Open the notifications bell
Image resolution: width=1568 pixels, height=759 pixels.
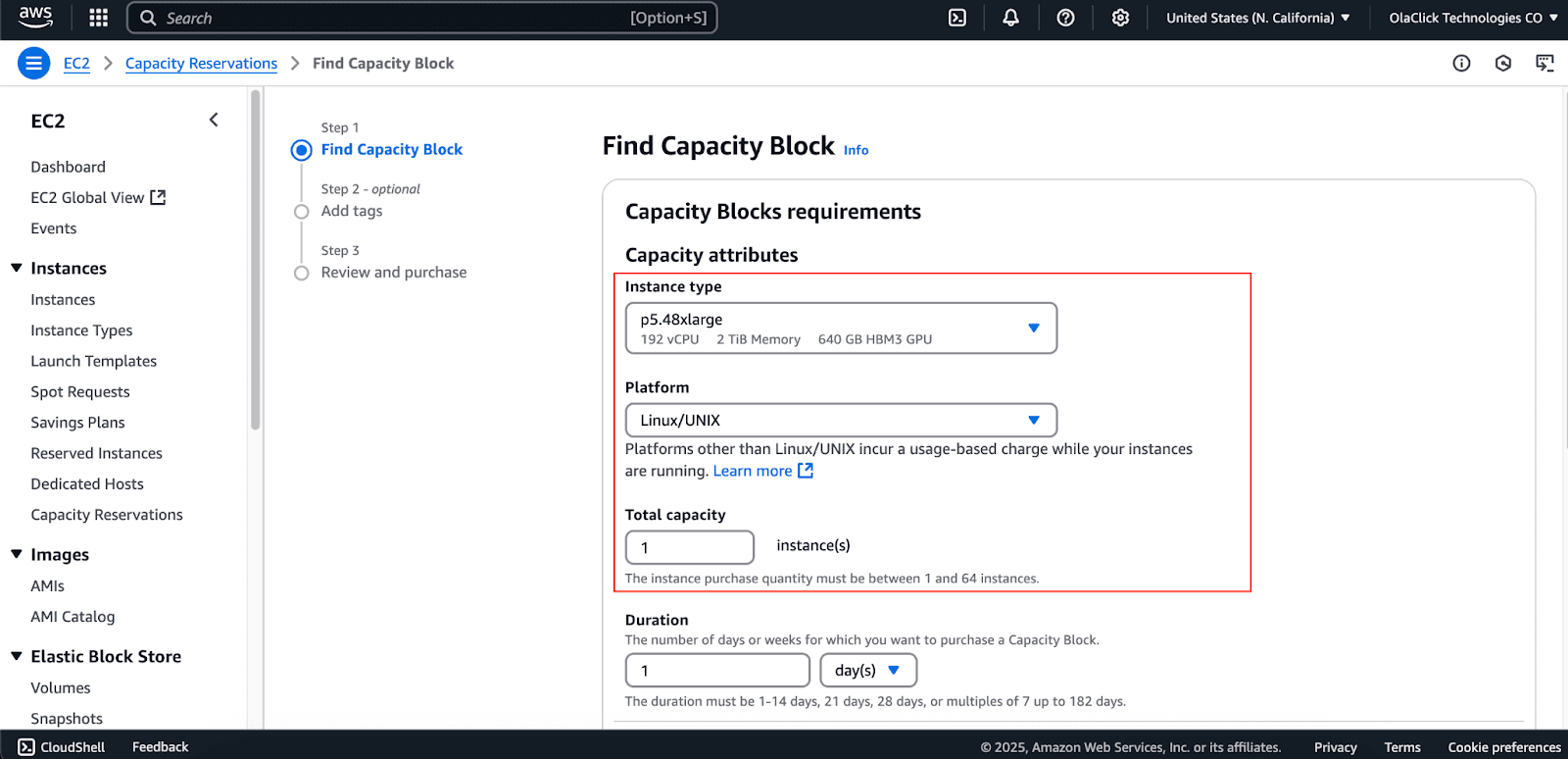[1010, 18]
